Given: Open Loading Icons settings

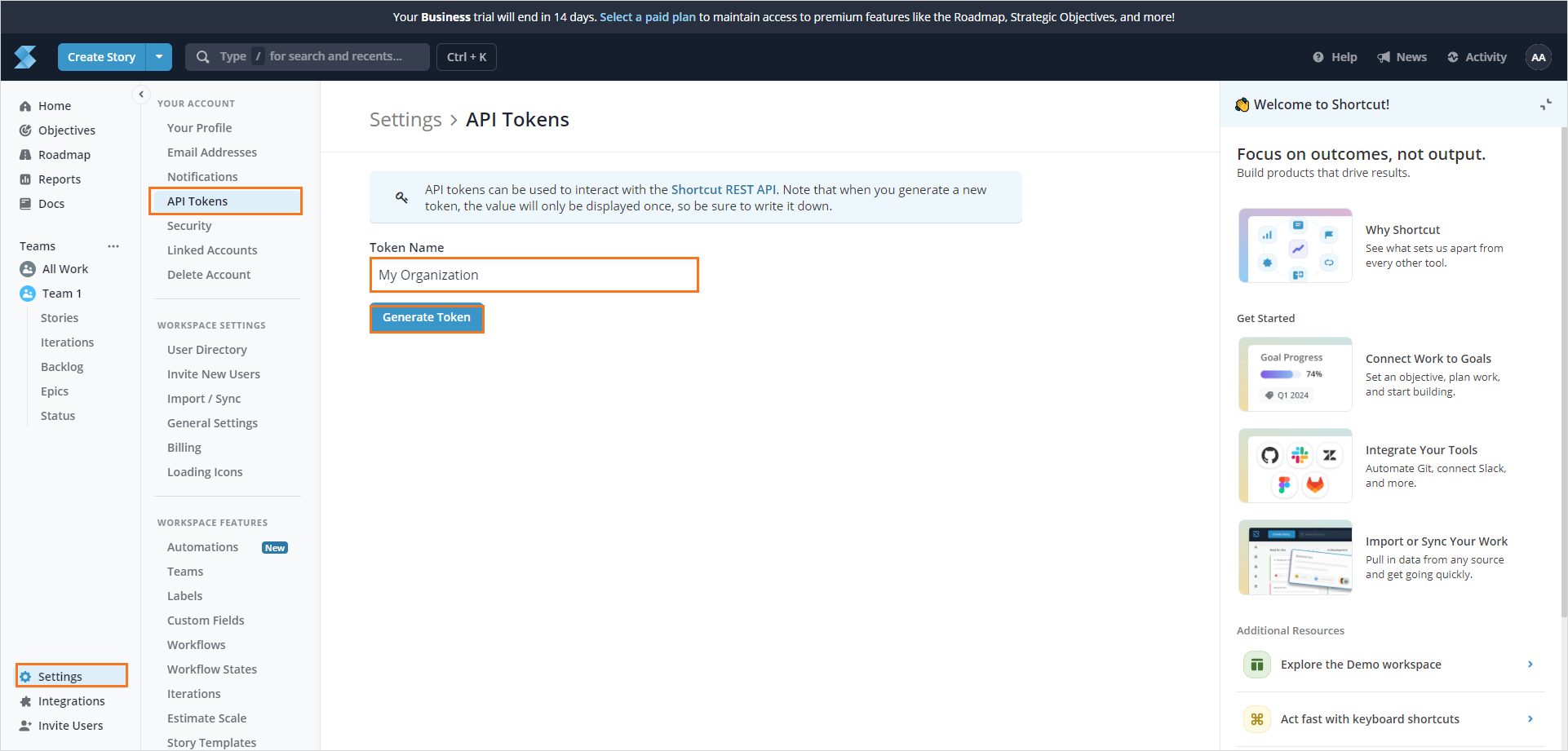Looking at the screenshot, I should point(205,472).
